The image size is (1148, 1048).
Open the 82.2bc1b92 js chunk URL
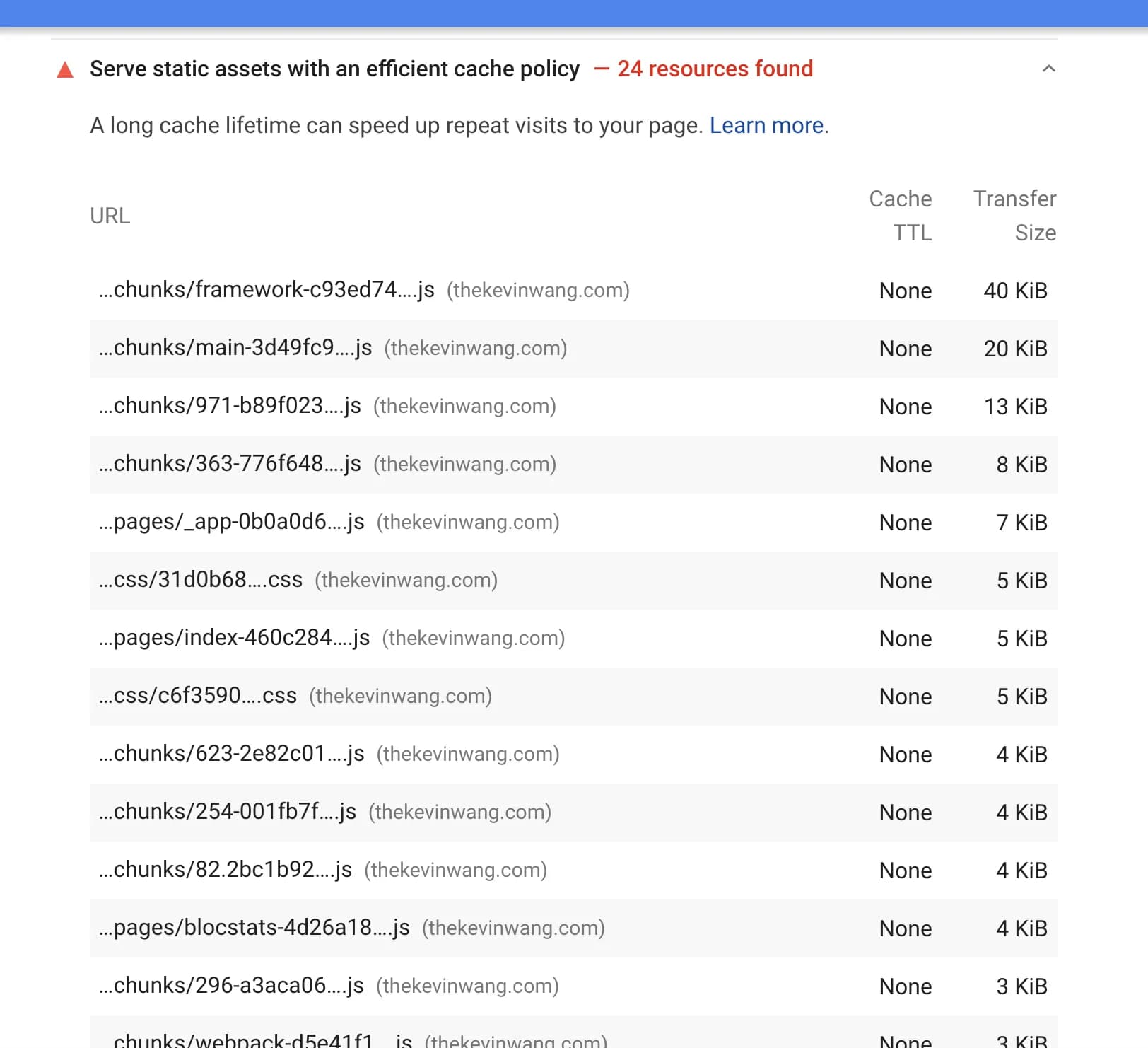225,870
